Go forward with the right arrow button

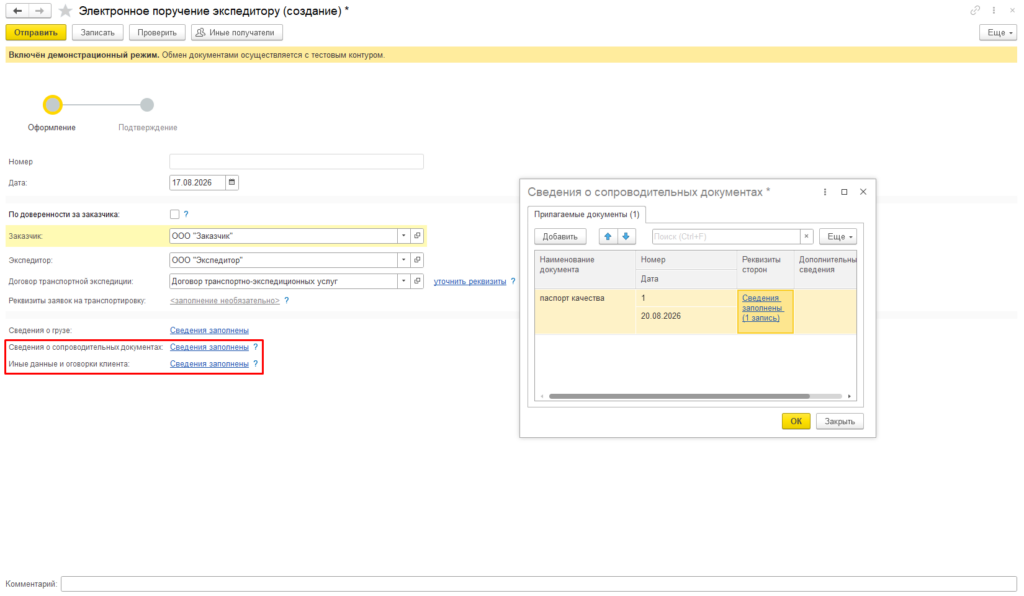click(39, 11)
